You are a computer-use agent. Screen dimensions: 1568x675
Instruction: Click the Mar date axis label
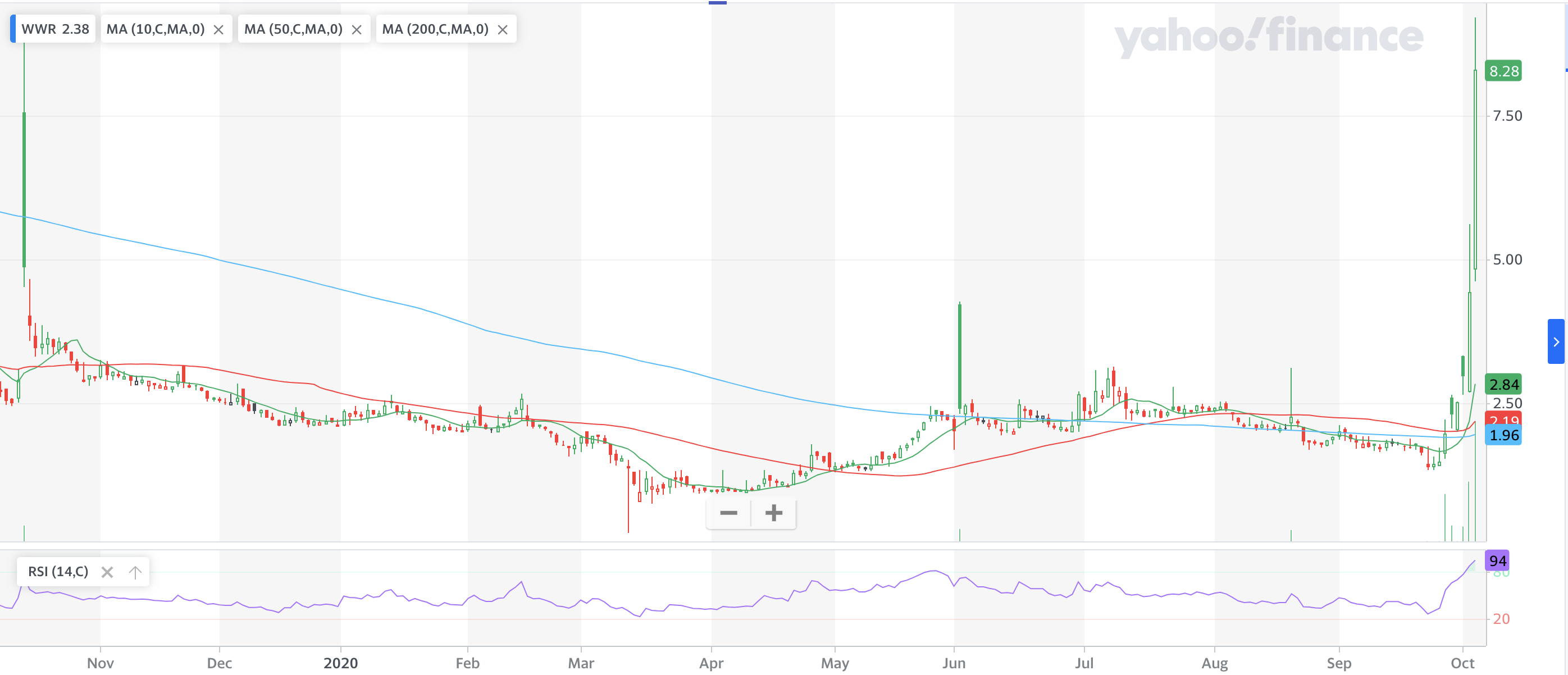(x=581, y=663)
